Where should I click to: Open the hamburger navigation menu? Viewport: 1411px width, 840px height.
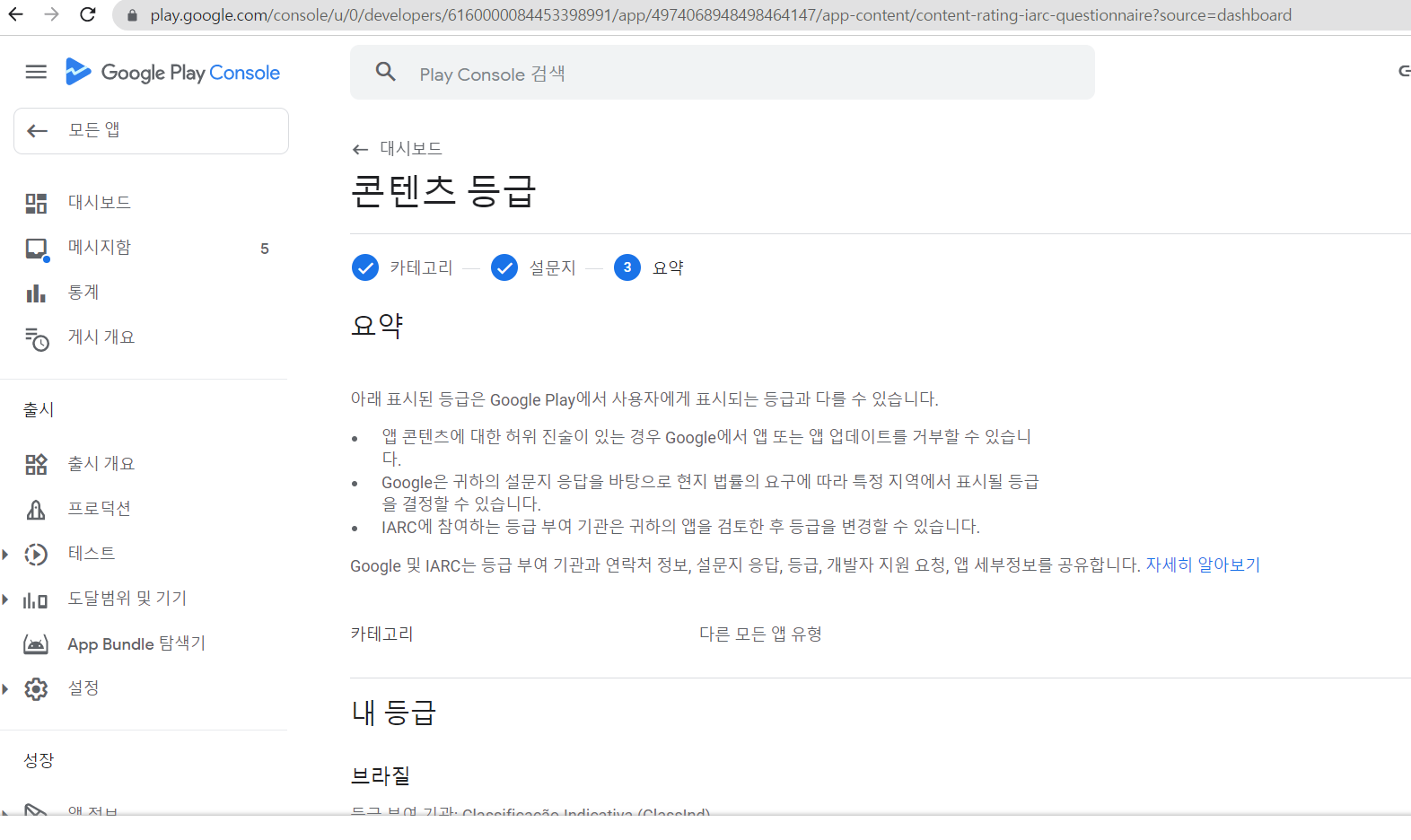(36, 72)
